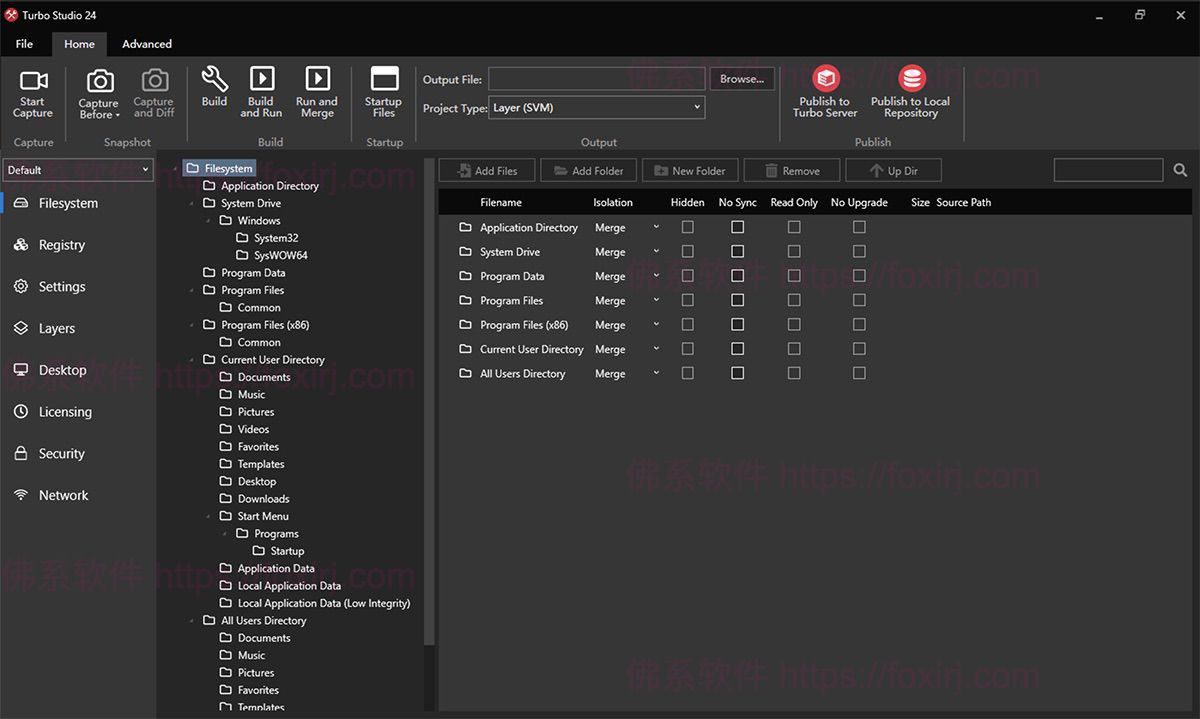Screen dimensions: 1200x719
Task: Click the Output File text field
Action: coord(596,79)
